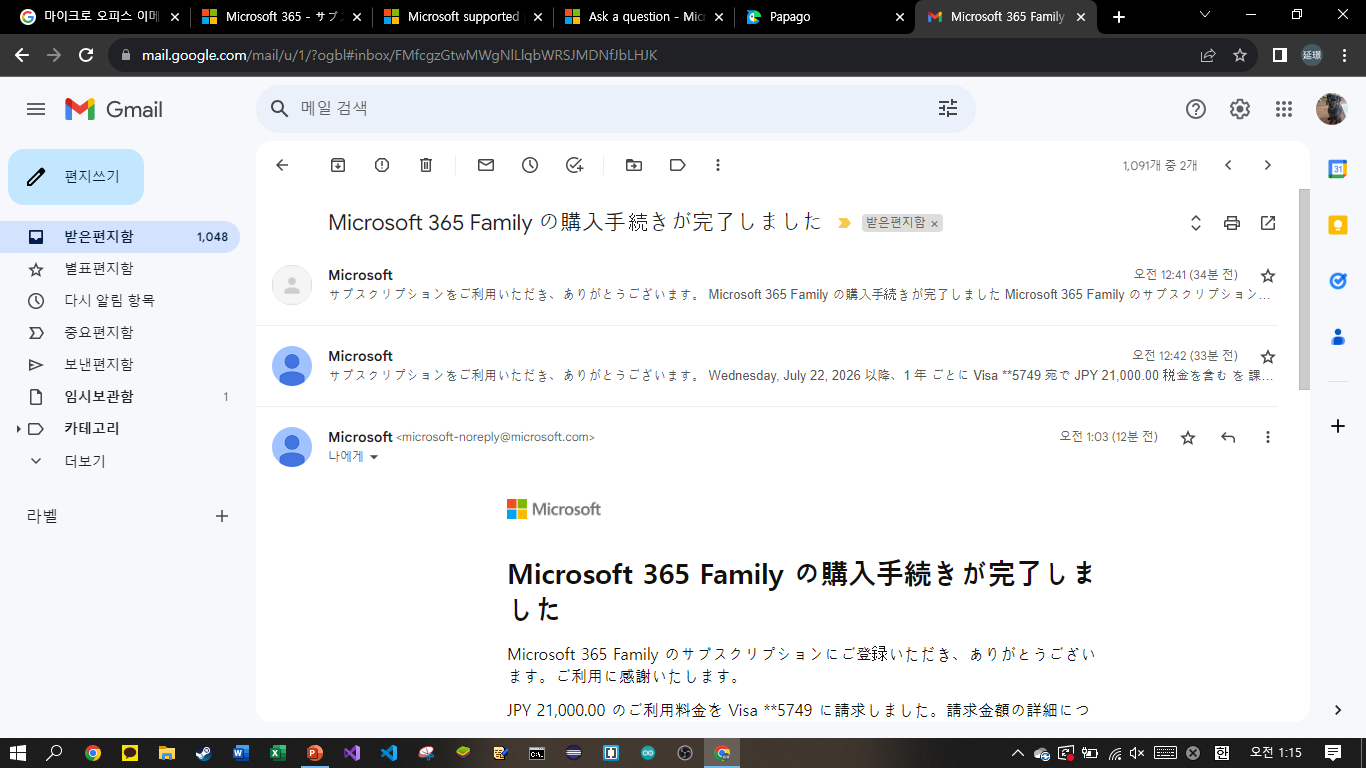Open Contacts side panel
This screenshot has height=768, width=1366.
tap(1337, 337)
